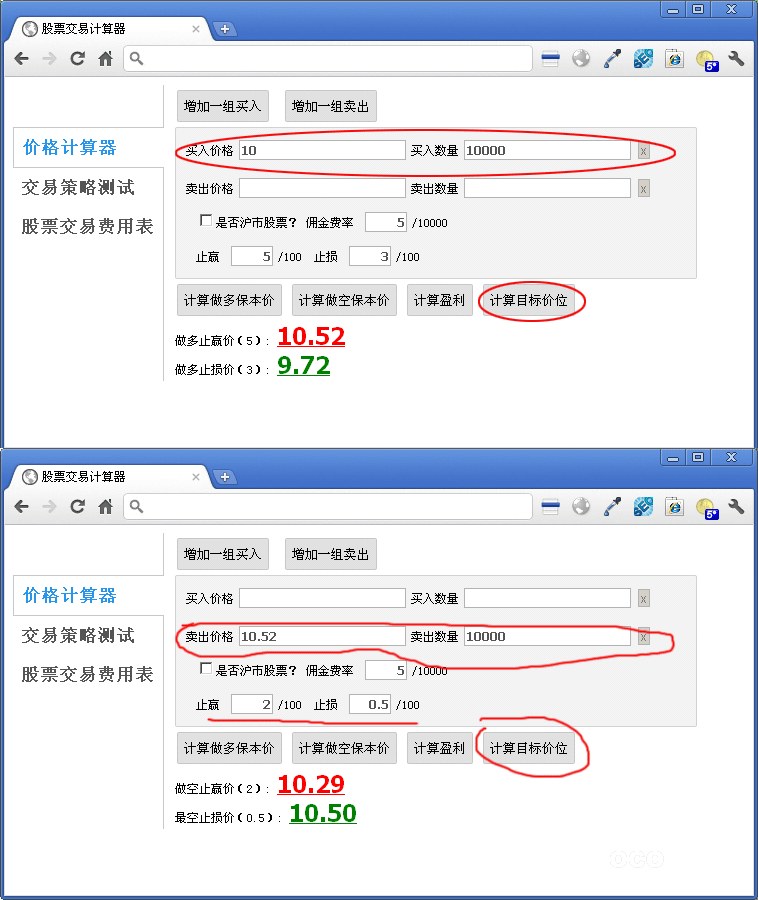Click the address bar in top window
Screen dimensions: 758x900
click(328, 58)
